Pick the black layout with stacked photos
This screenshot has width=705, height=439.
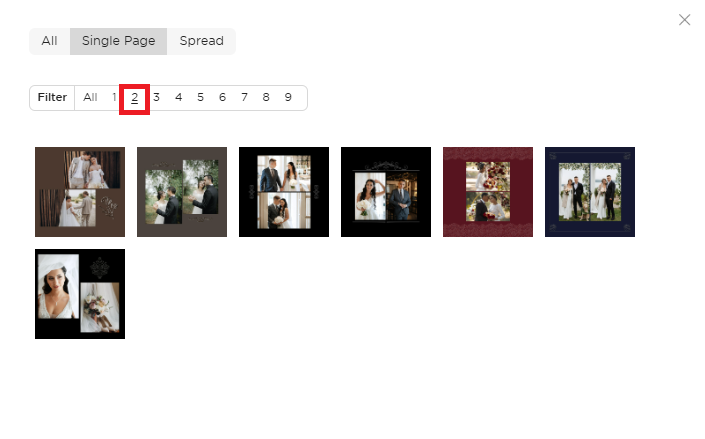(284, 192)
